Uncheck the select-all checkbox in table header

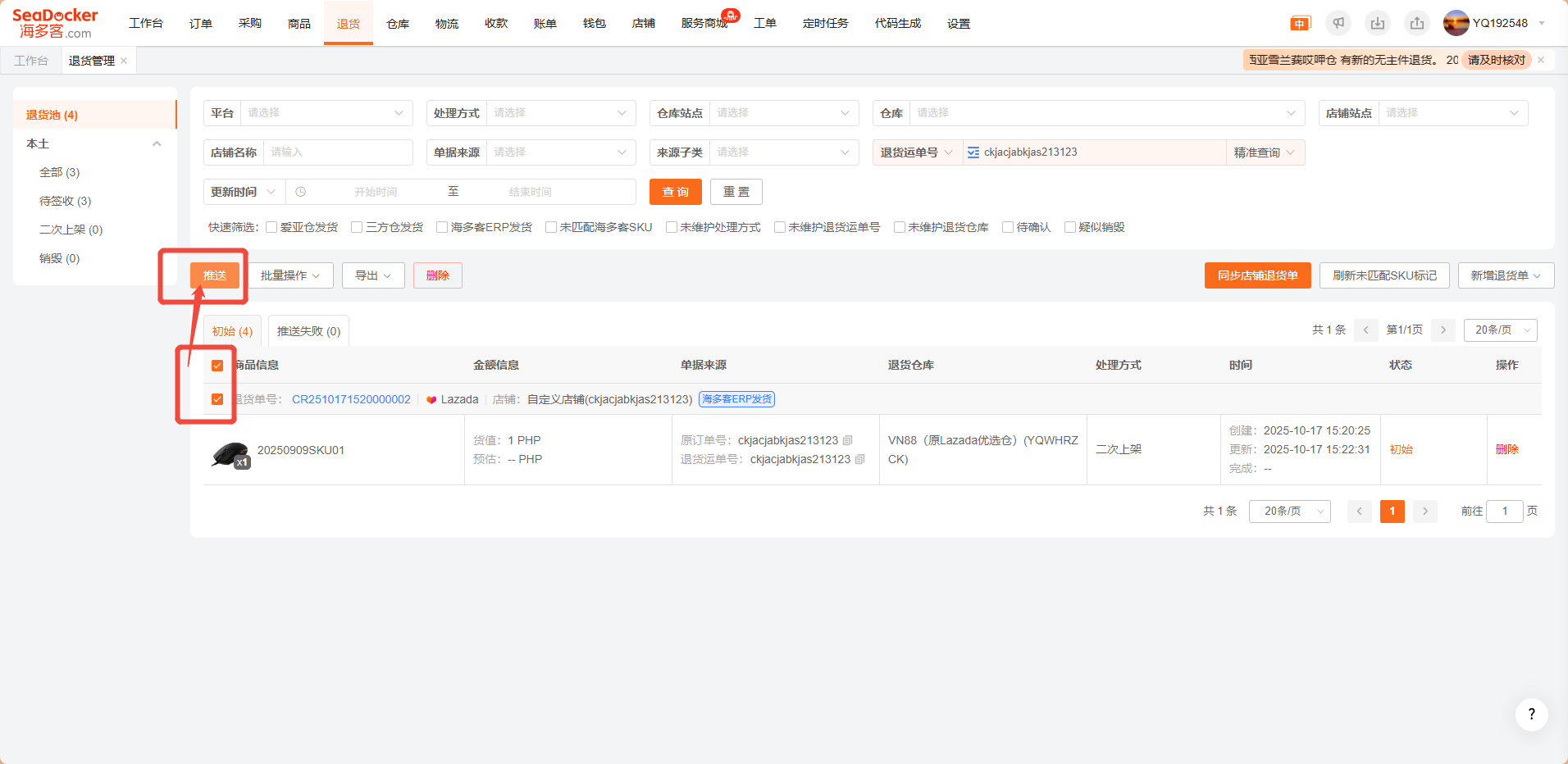217,366
